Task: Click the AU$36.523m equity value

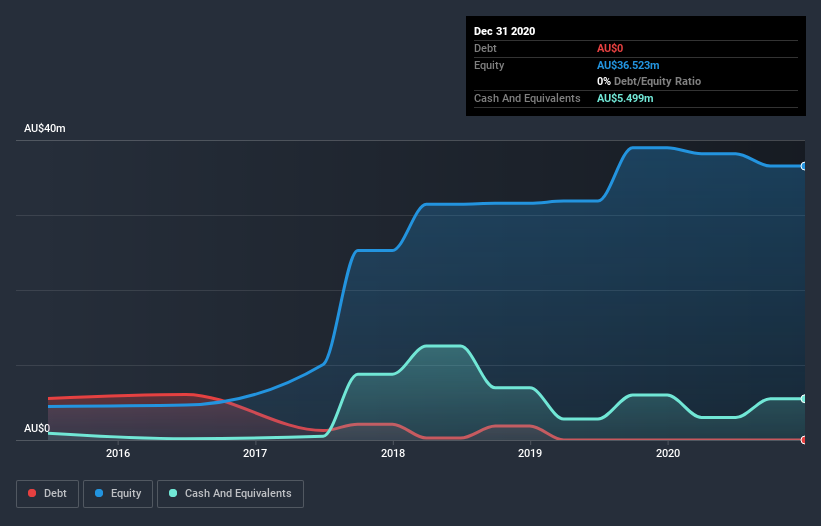Action: (628, 65)
